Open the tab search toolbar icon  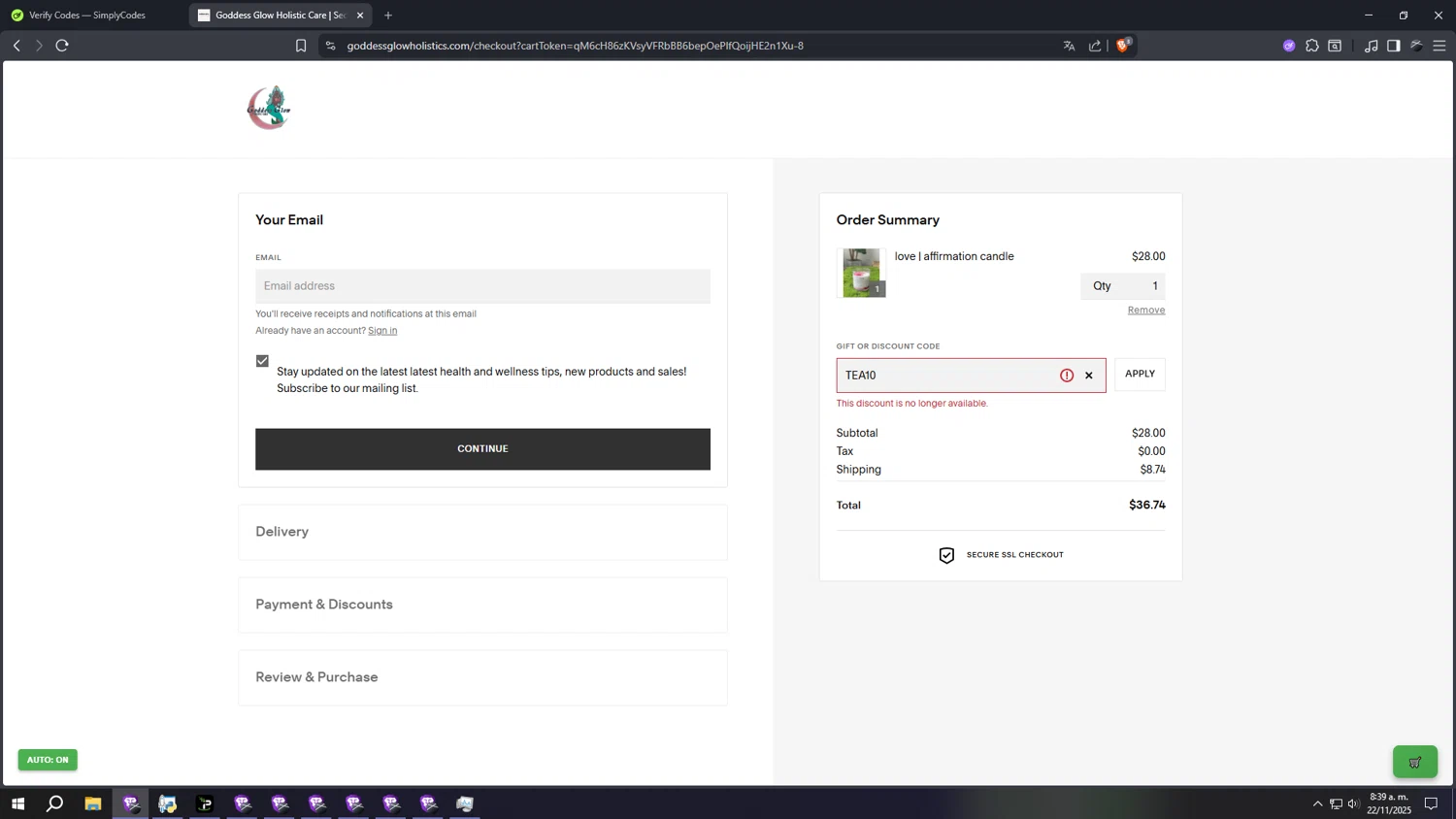pos(1336,46)
